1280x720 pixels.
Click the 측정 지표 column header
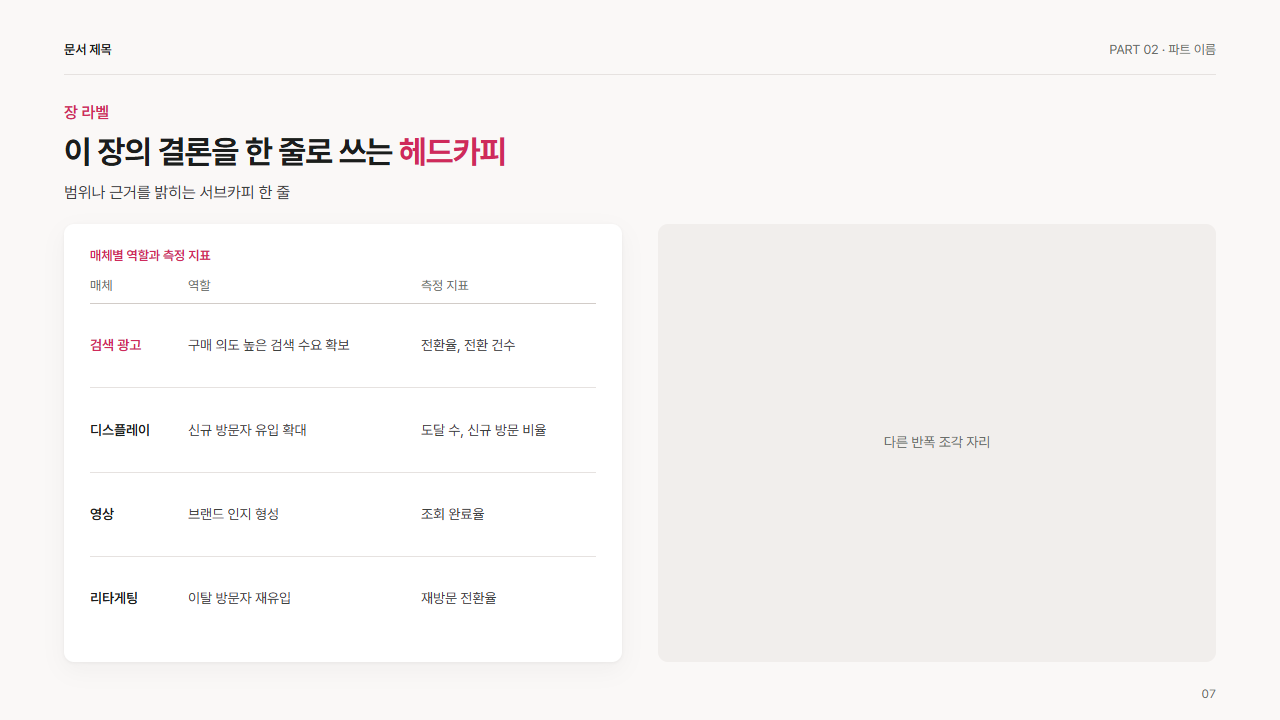point(444,285)
